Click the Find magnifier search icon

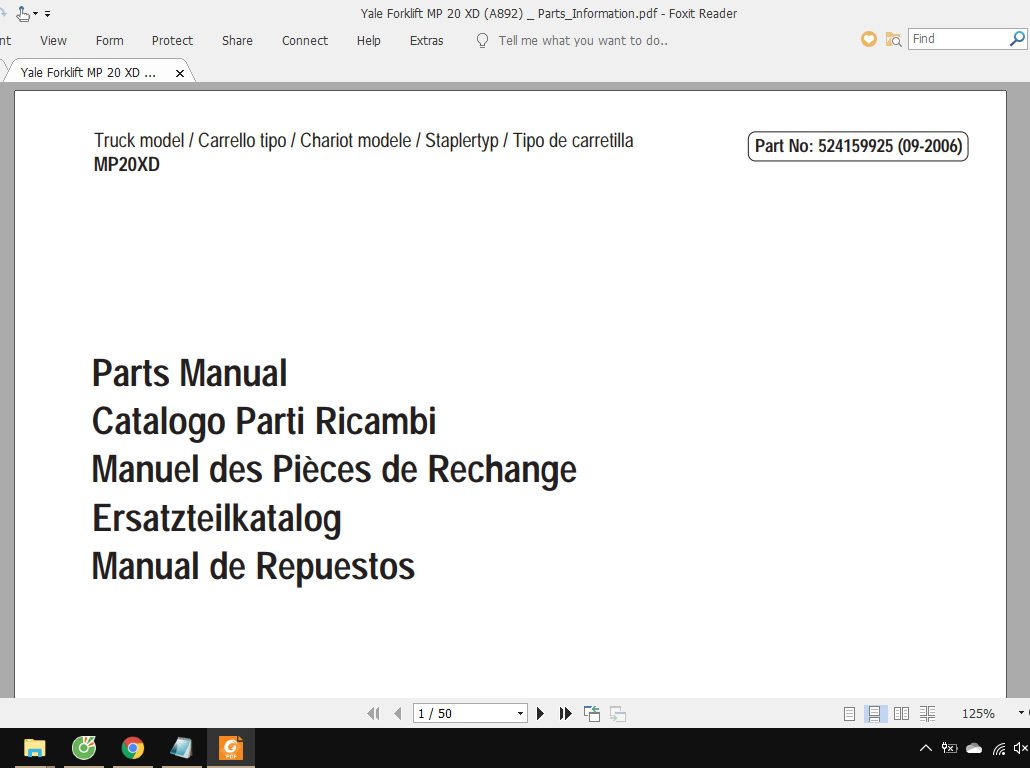pyautogui.click(x=1016, y=39)
